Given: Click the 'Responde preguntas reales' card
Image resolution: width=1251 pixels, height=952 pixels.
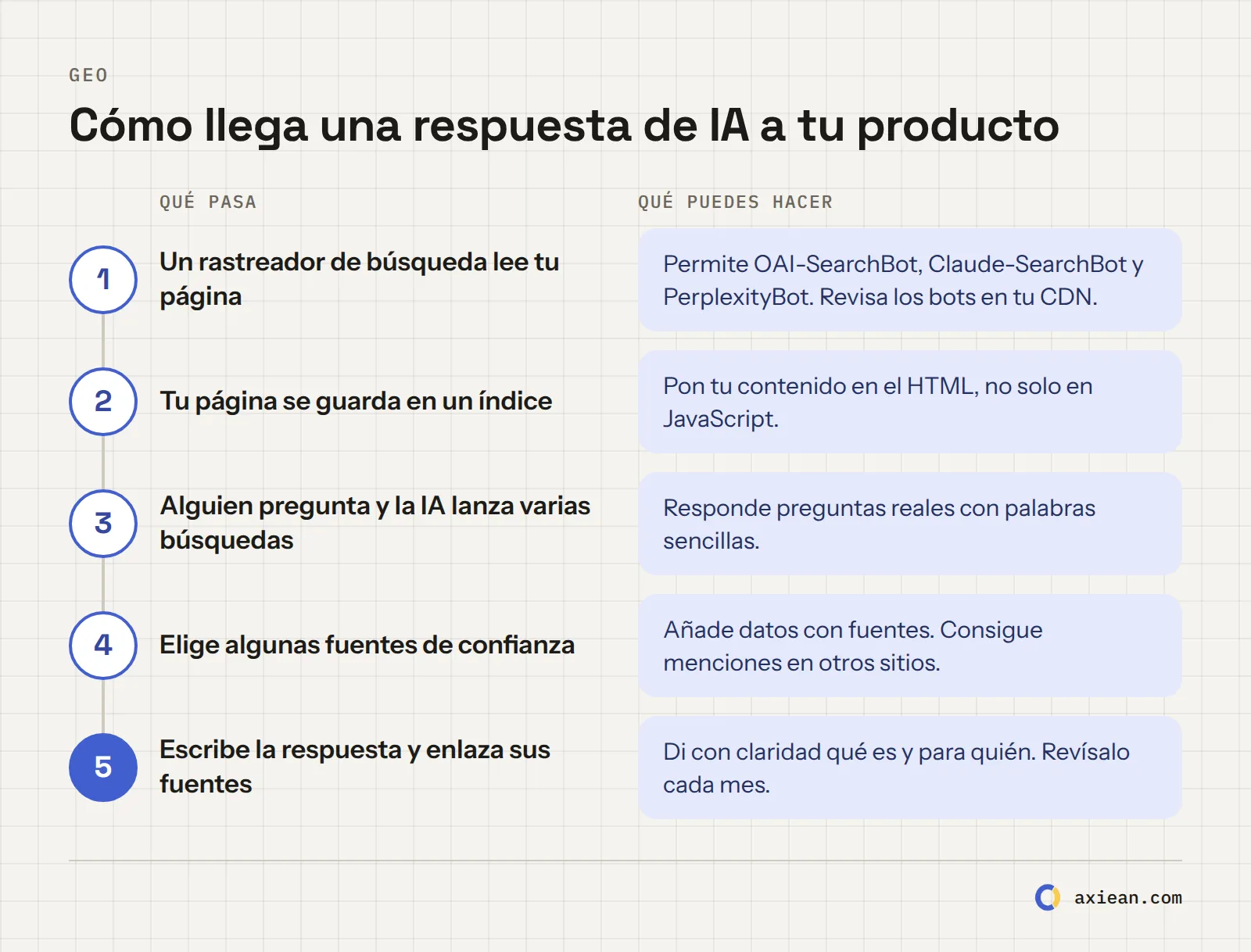Looking at the screenshot, I should (910, 524).
